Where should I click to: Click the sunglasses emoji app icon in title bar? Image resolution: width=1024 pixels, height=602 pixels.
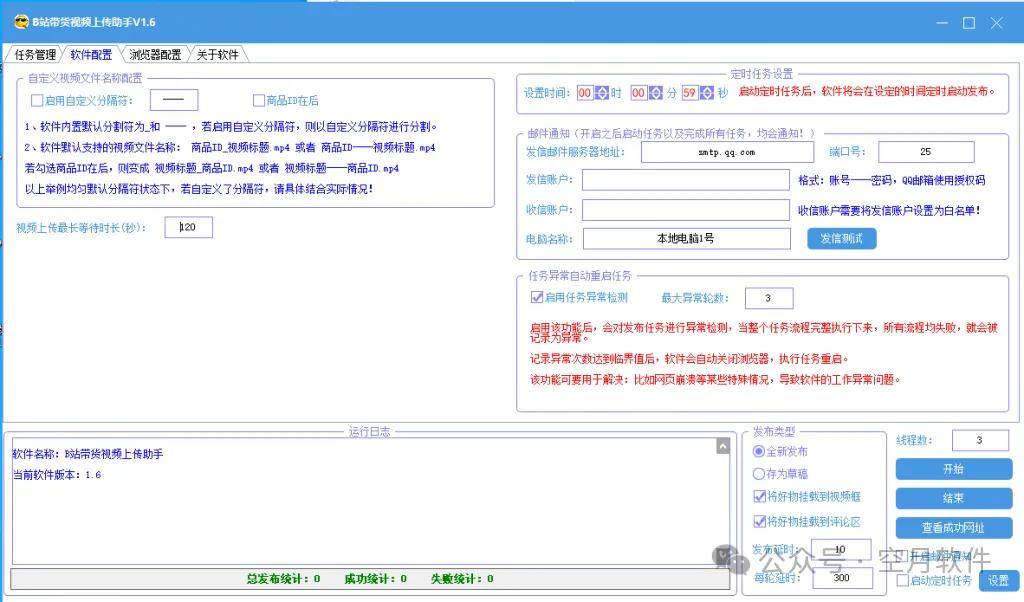pyautogui.click(x=20, y=21)
